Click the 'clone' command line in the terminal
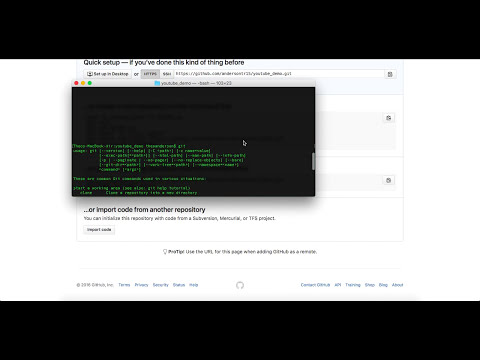This screenshot has width=480, height=360. click(x=138, y=193)
